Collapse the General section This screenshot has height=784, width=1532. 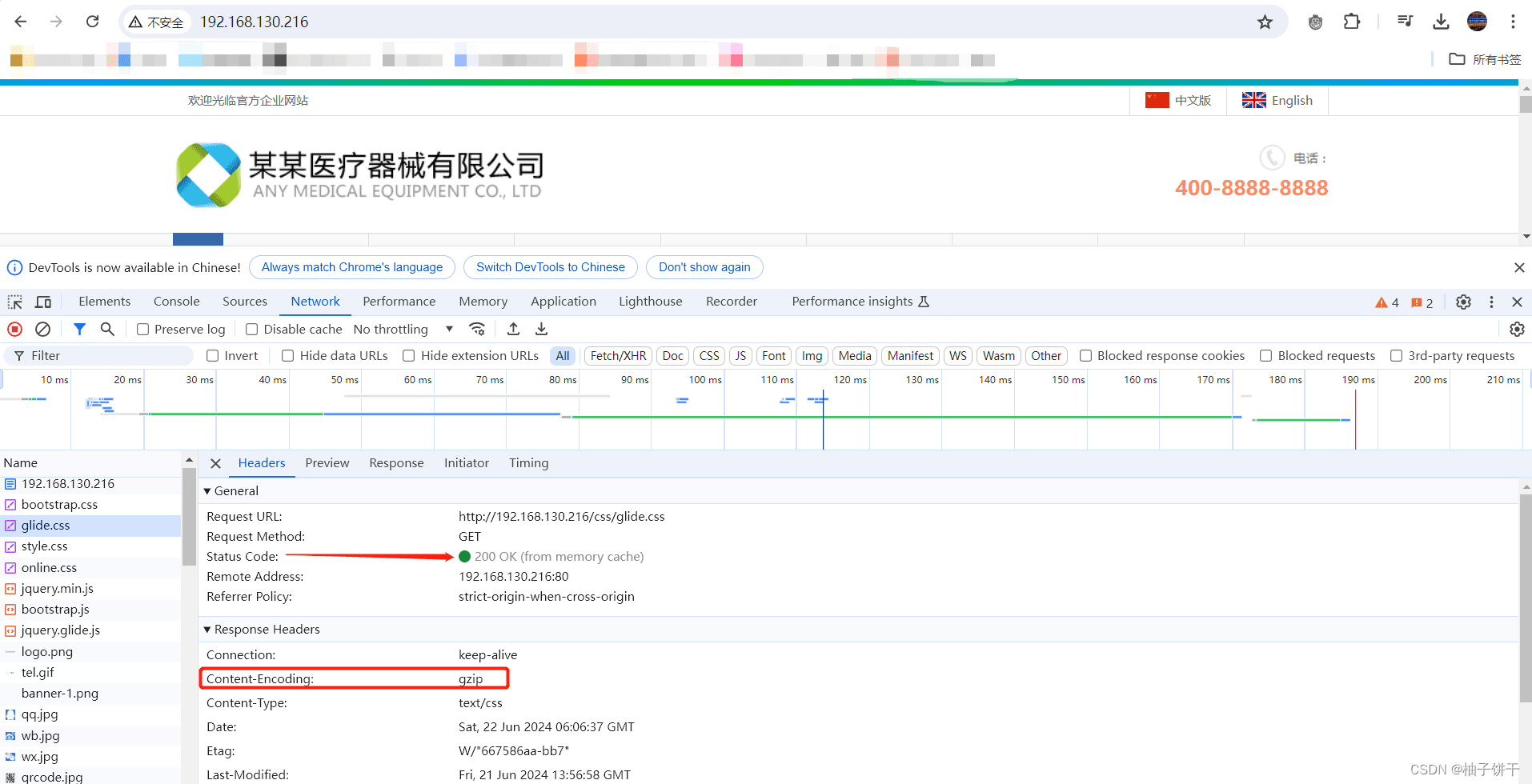[207, 490]
